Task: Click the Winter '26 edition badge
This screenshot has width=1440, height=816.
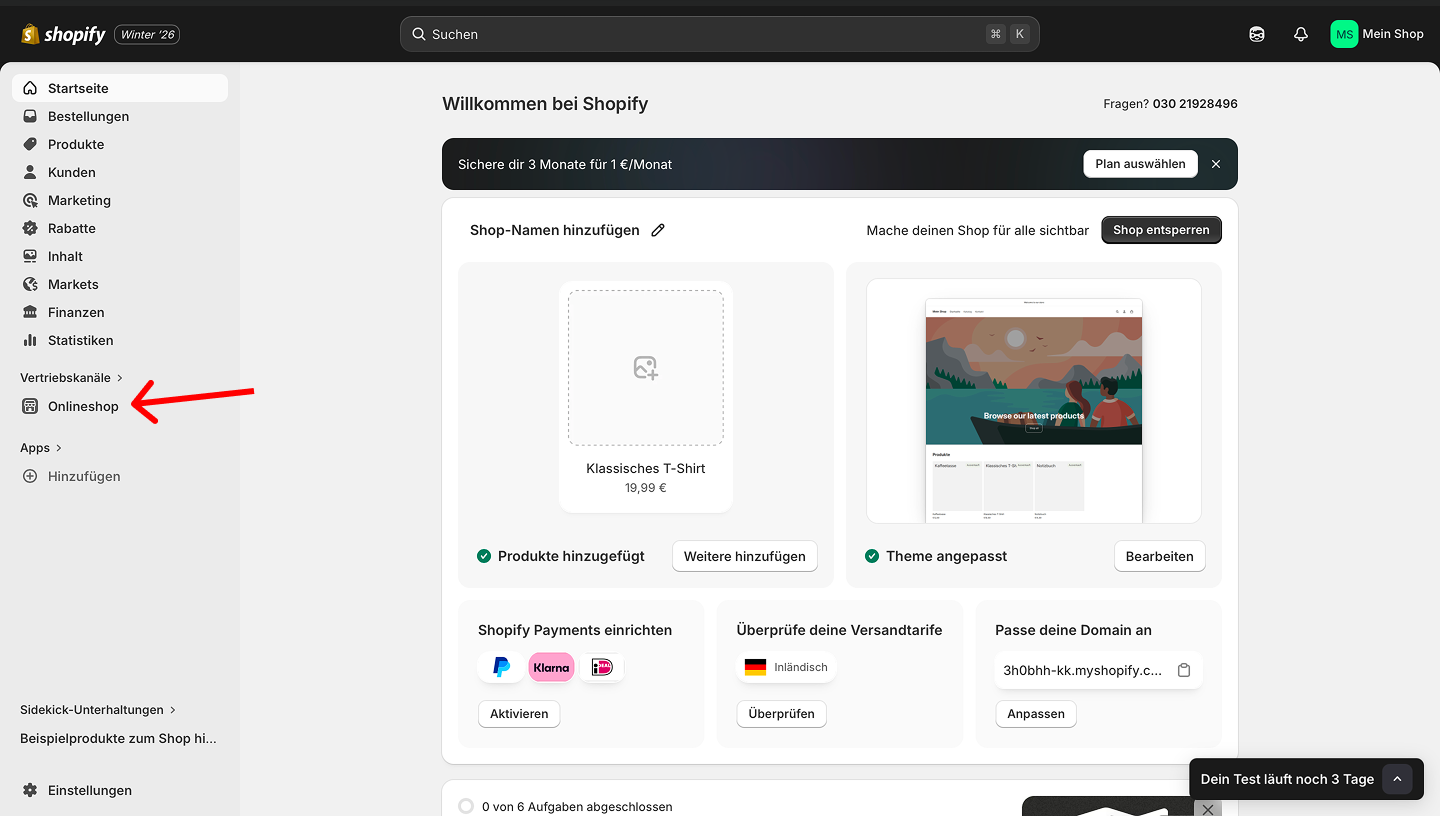Action: click(148, 34)
